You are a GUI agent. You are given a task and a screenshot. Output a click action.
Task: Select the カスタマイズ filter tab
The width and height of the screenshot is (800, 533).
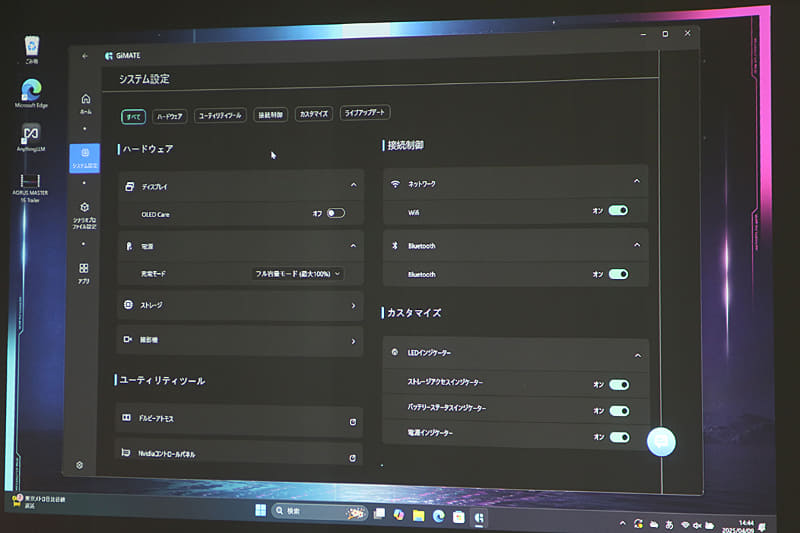(x=314, y=113)
